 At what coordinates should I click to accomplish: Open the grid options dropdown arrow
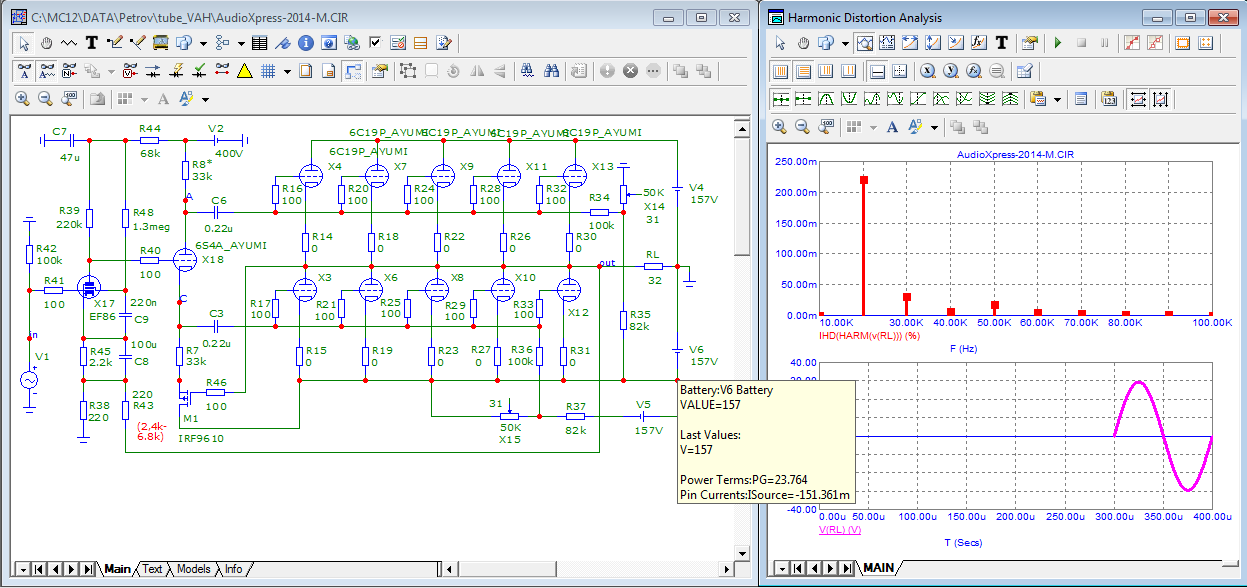pos(287,71)
